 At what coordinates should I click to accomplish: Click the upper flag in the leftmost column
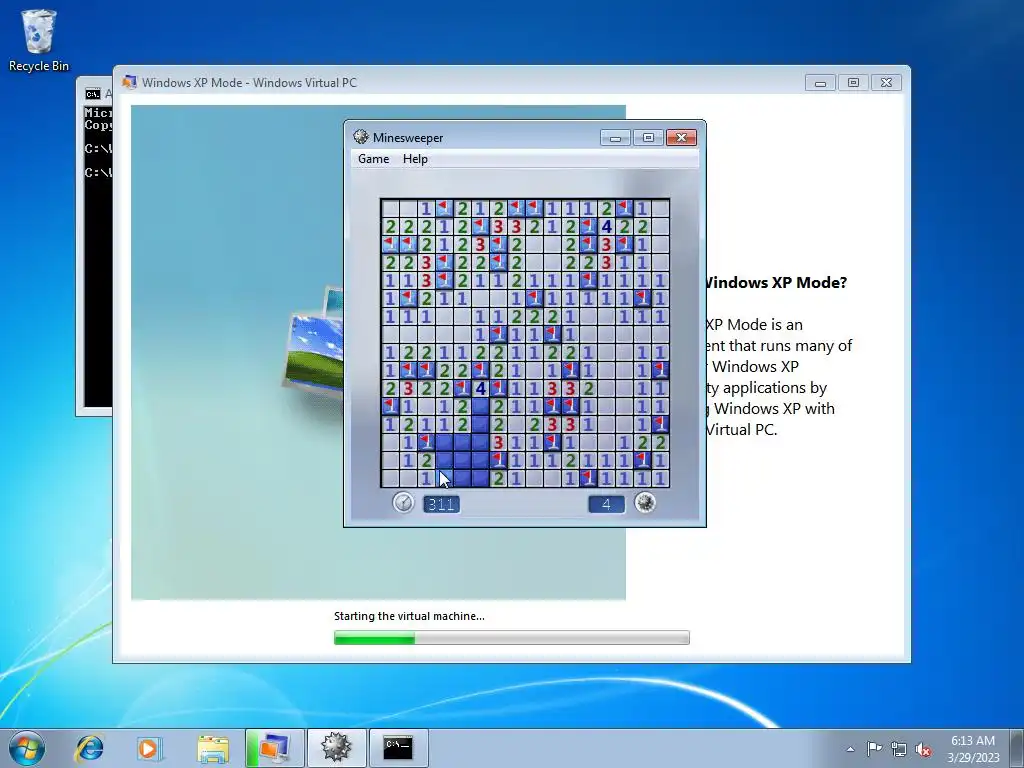(x=391, y=245)
